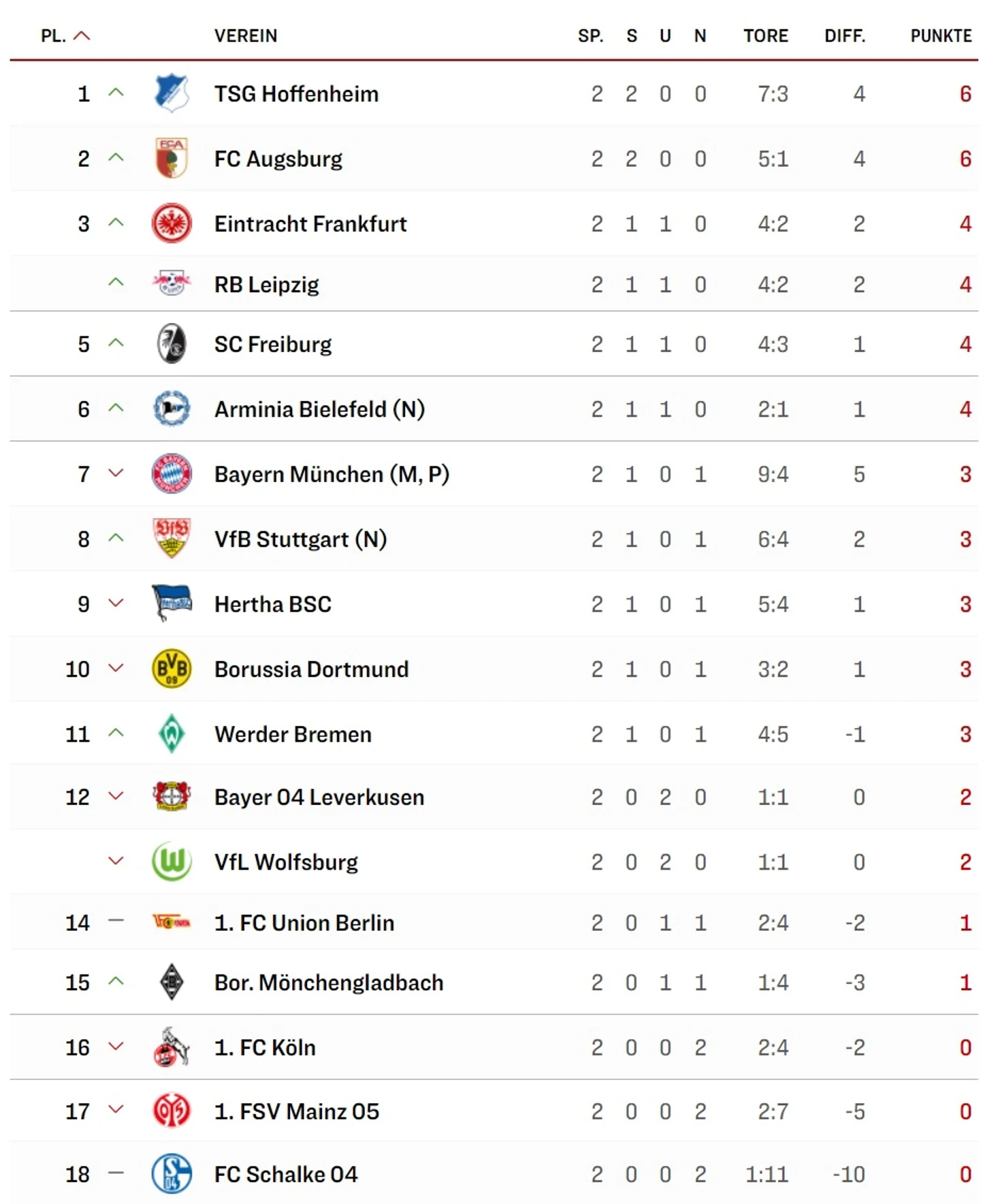Click the Arminia Bielefeld (N) team name
Screen dimensions: 994x1204
319,409
